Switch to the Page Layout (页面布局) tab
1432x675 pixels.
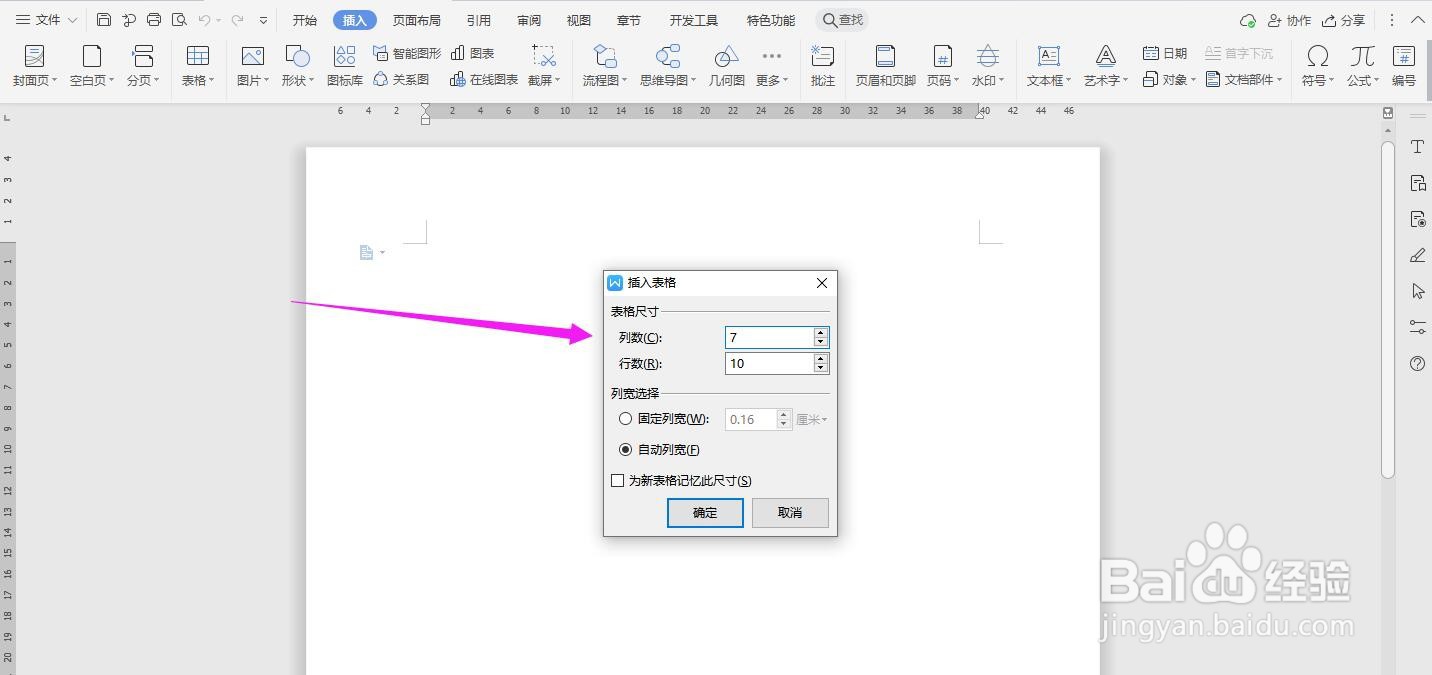[x=416, y=20]
